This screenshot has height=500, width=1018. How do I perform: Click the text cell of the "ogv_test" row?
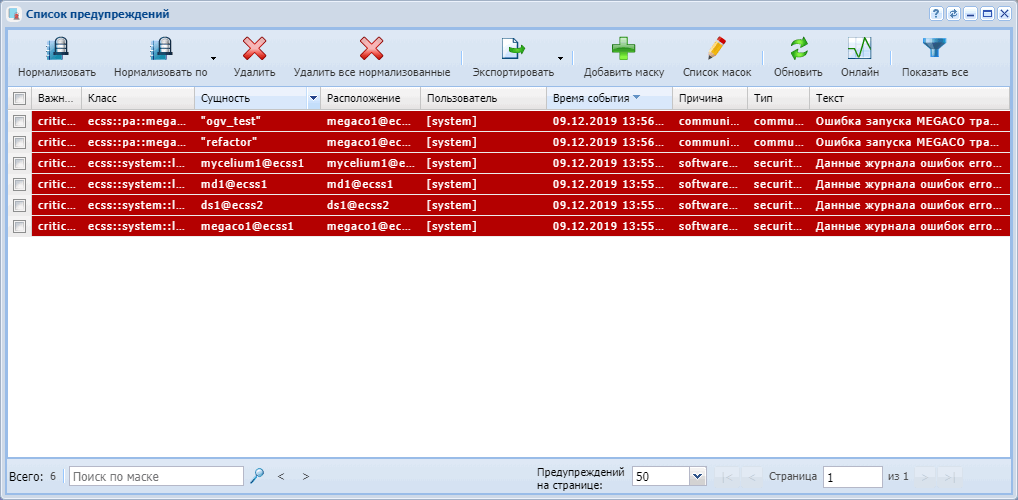tap(910, 121)
